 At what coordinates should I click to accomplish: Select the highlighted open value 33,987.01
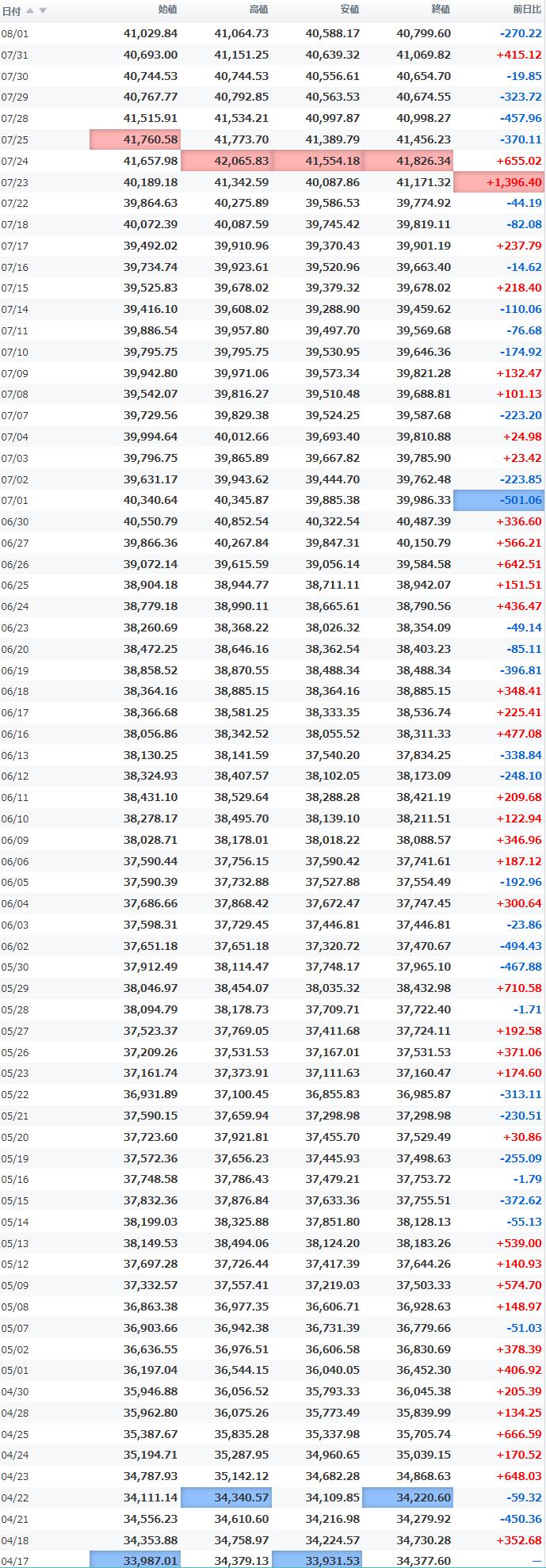(136, 1562)
